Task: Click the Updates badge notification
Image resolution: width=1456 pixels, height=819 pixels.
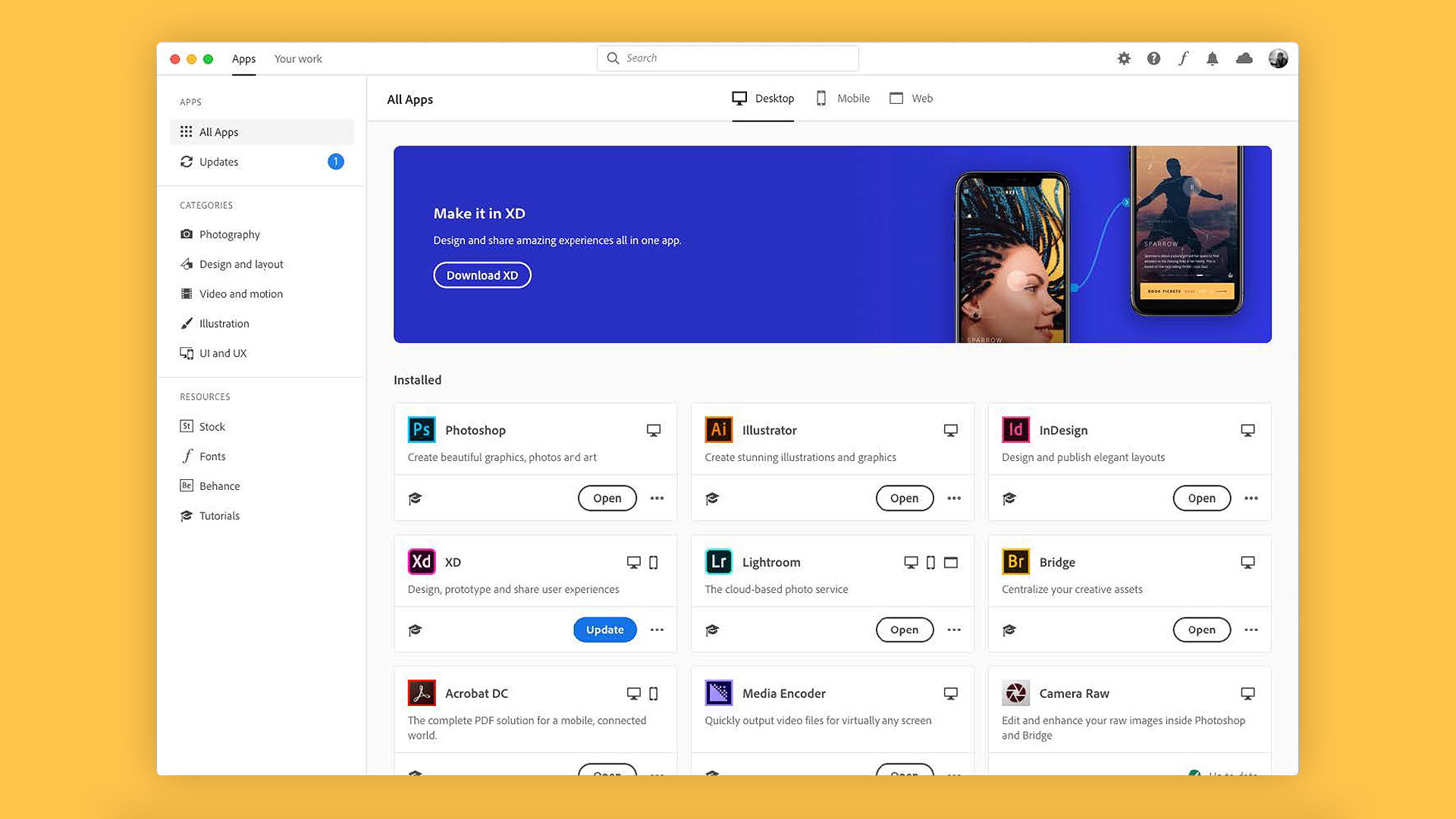Action: pyautogui.click(x=335, y=161)
